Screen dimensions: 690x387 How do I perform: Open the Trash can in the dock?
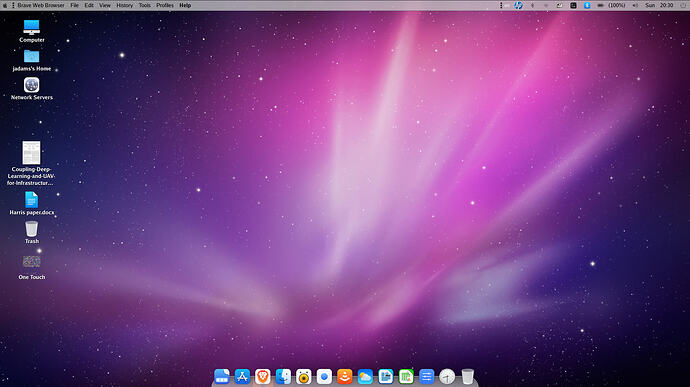click(x=467, y=376)
